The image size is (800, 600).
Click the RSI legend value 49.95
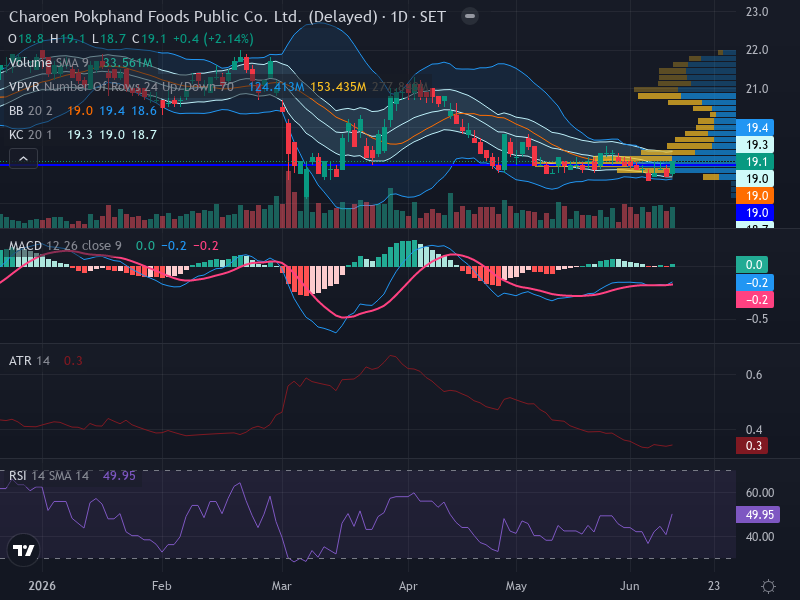tap(119, 476)
